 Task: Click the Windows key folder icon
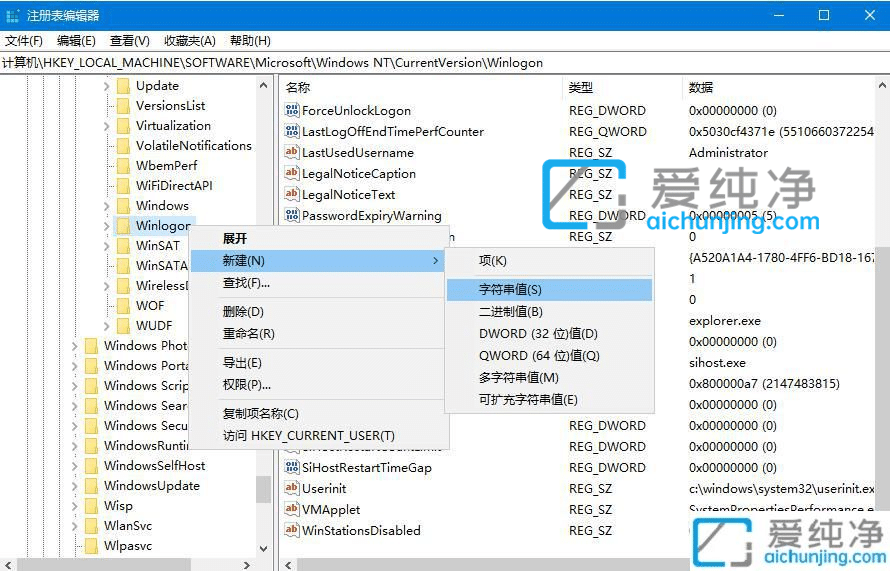123,205
